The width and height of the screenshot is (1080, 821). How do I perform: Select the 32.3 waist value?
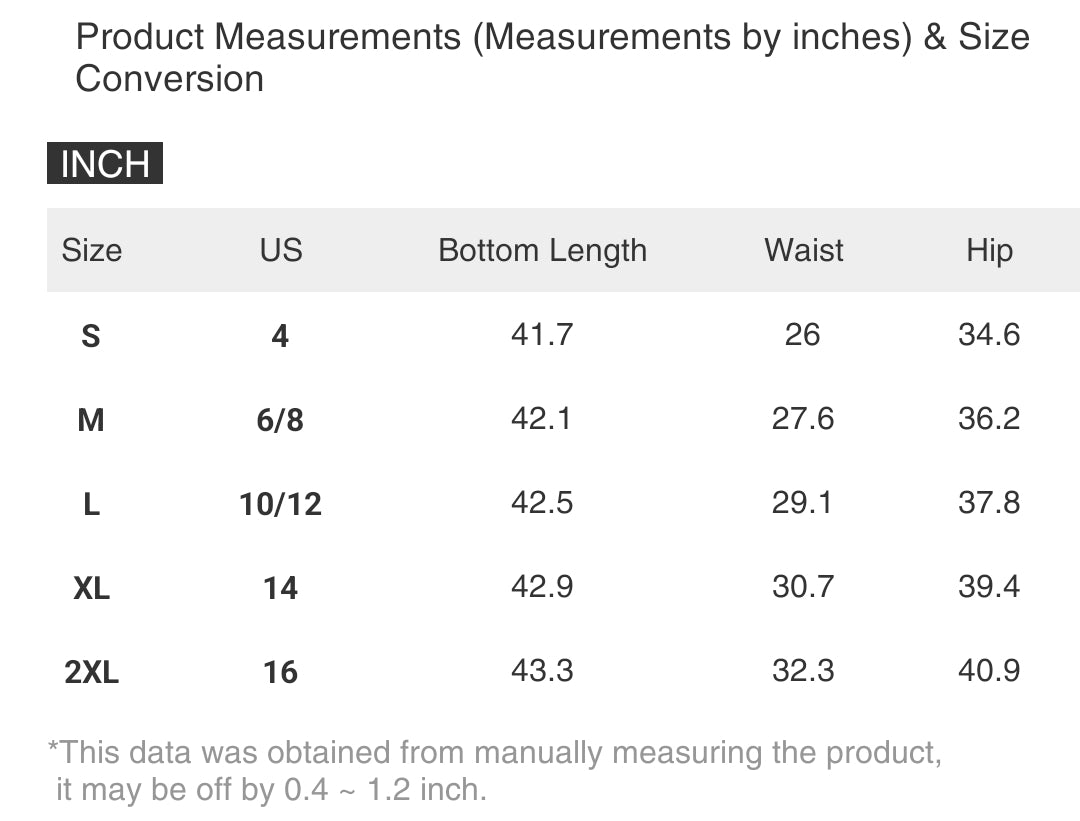[x=802, y=670]
